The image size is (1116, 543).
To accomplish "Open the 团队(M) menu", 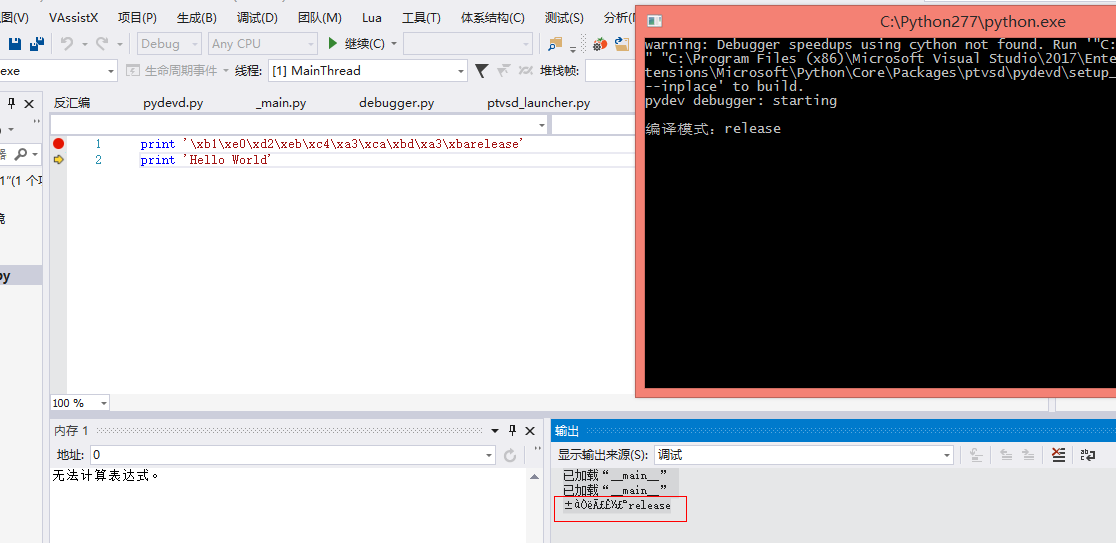I will pyautogui.click(x=320, y=18).
